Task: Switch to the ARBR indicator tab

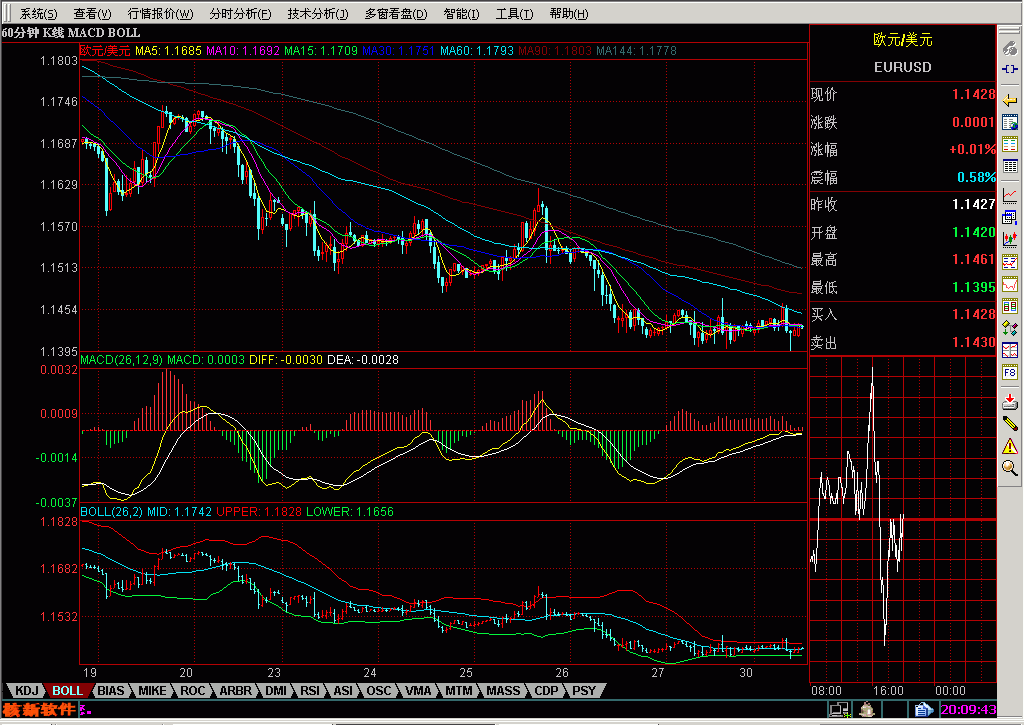Action: pyautogui.click(x=235, y=690)
